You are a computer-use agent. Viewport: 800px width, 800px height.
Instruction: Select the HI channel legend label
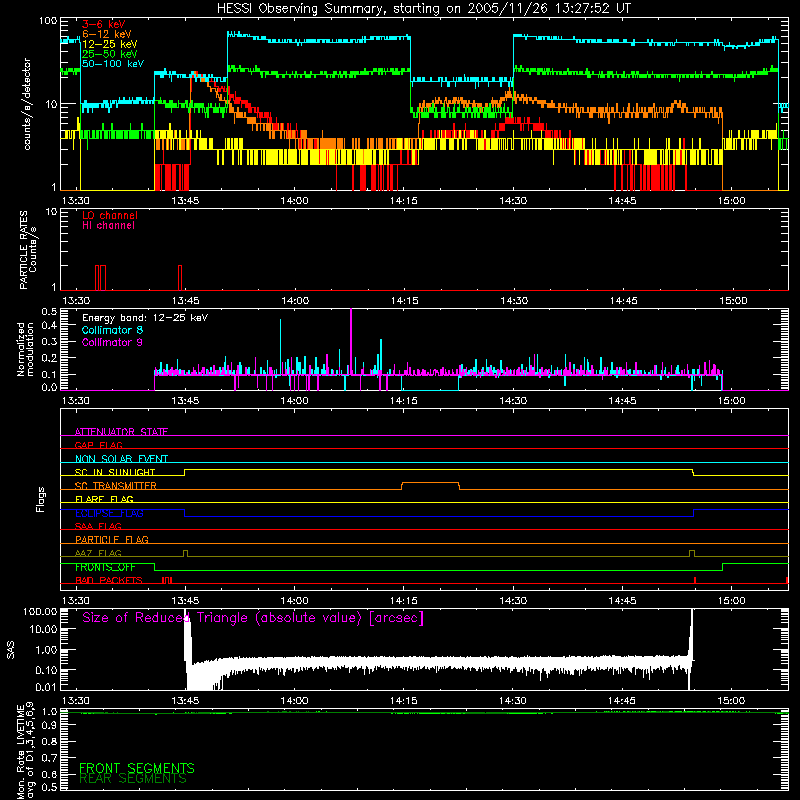(108, 226)
